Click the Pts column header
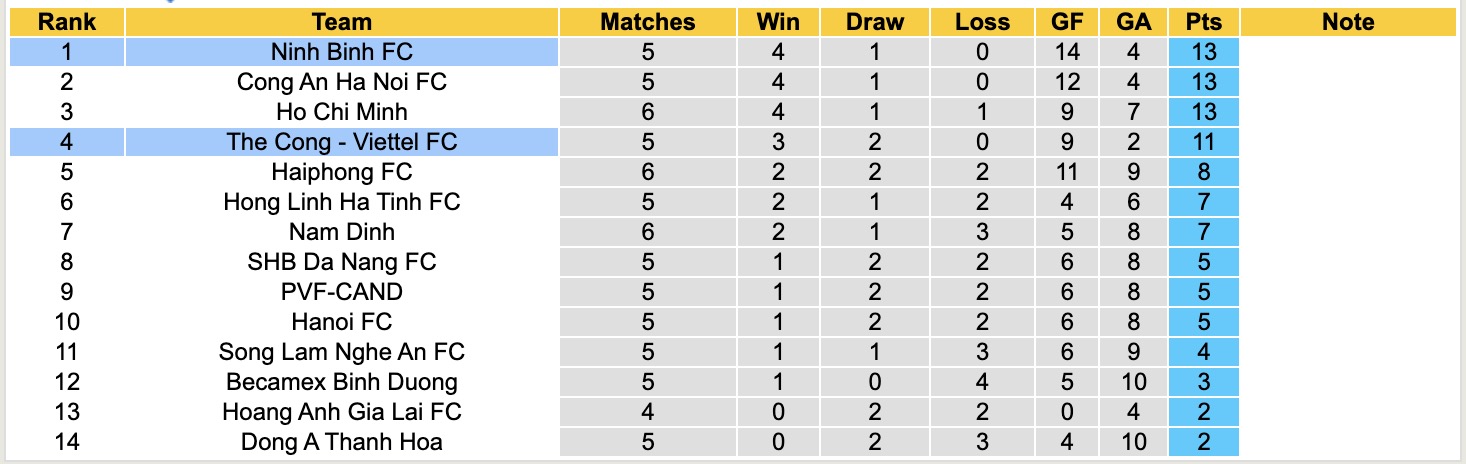This screenshot has width=1466, height=464. [x=1203, y=22]
